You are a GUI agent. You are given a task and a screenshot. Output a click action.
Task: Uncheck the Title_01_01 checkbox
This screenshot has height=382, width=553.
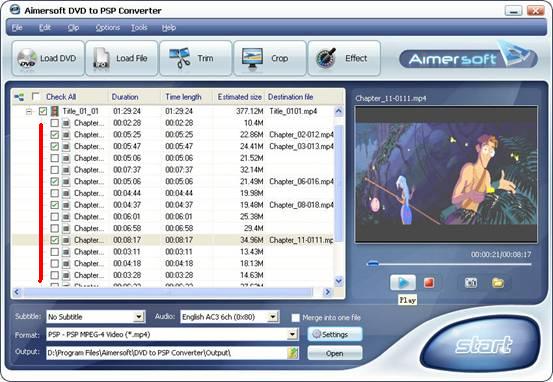coord(43,111)
